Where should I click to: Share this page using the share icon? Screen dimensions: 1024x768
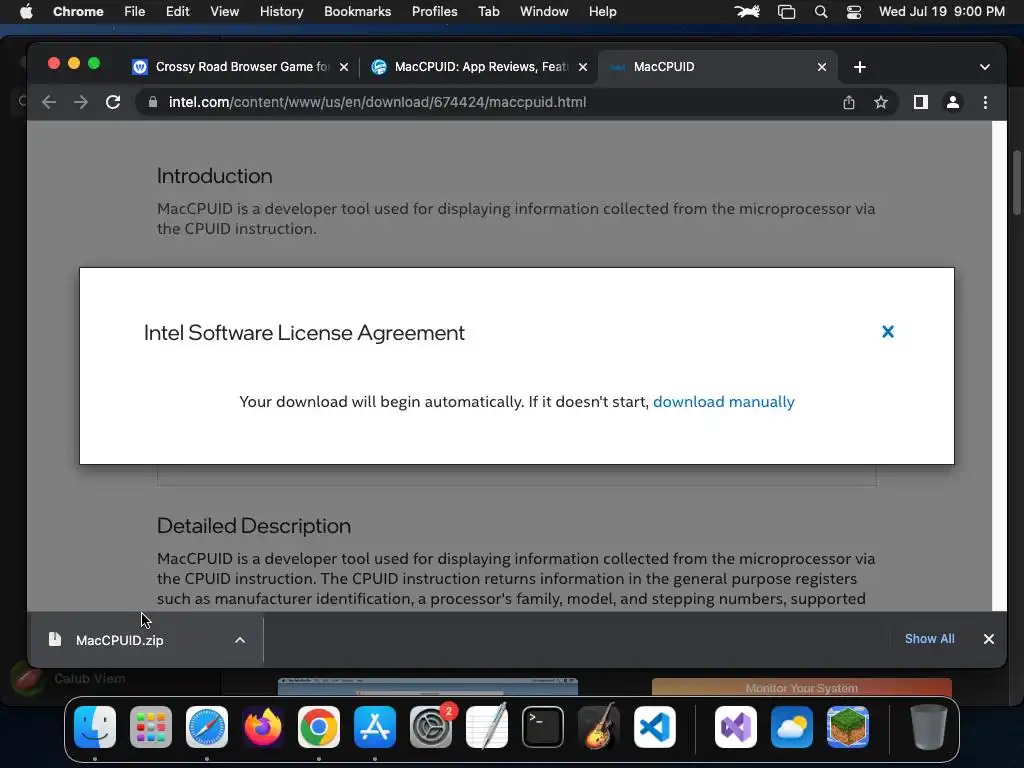click(848, 103)
